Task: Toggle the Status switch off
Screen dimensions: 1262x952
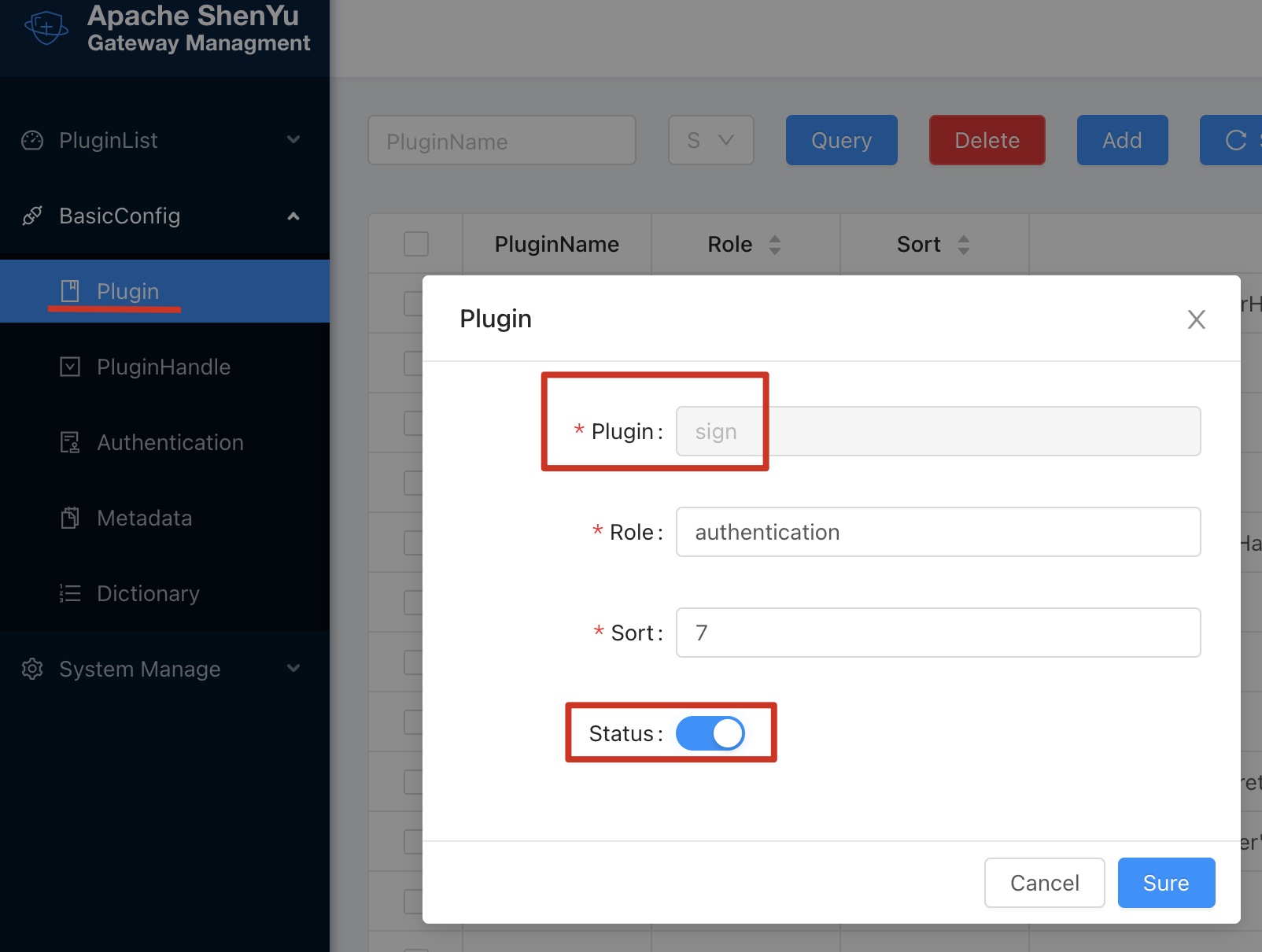Action: pyautogui.click(x=710, y=733)
